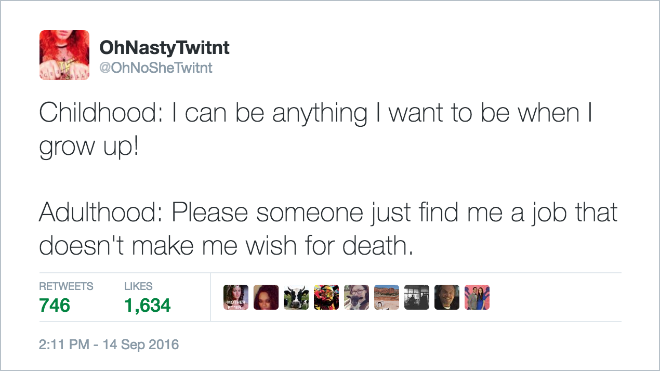Open the colorful abstract art liker avatar
660x371 pixels.
(326, 297)
